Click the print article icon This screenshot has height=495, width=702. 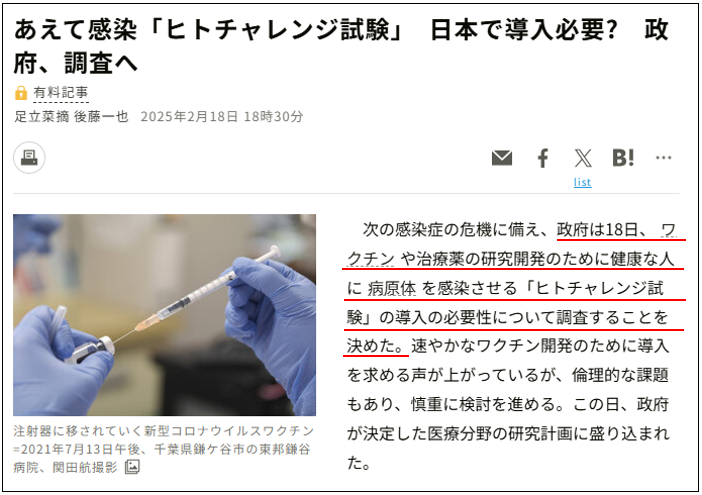point(29,158)
